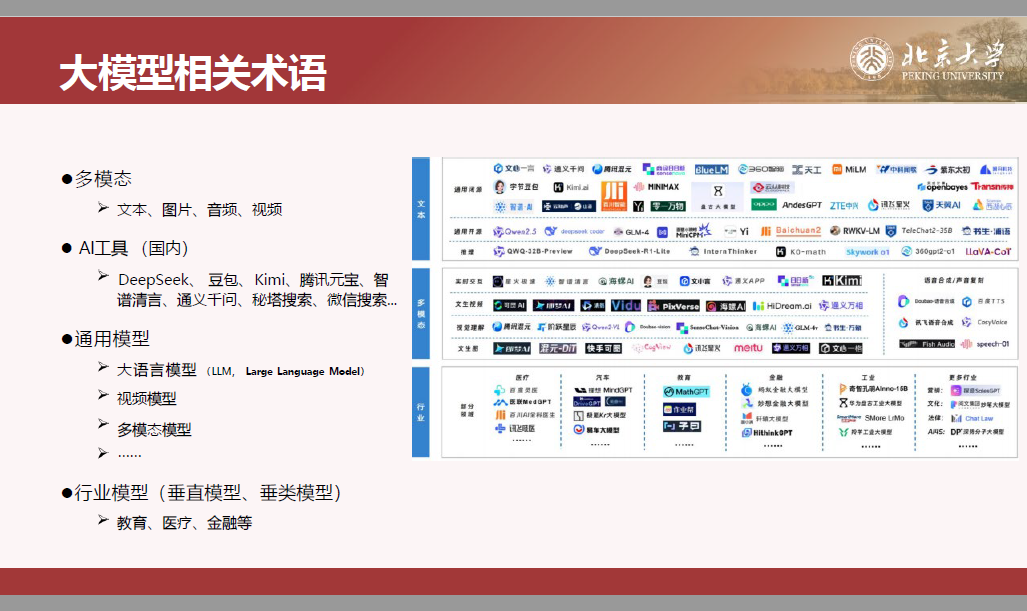Click the 通义千问 logo

coord(563,169)
